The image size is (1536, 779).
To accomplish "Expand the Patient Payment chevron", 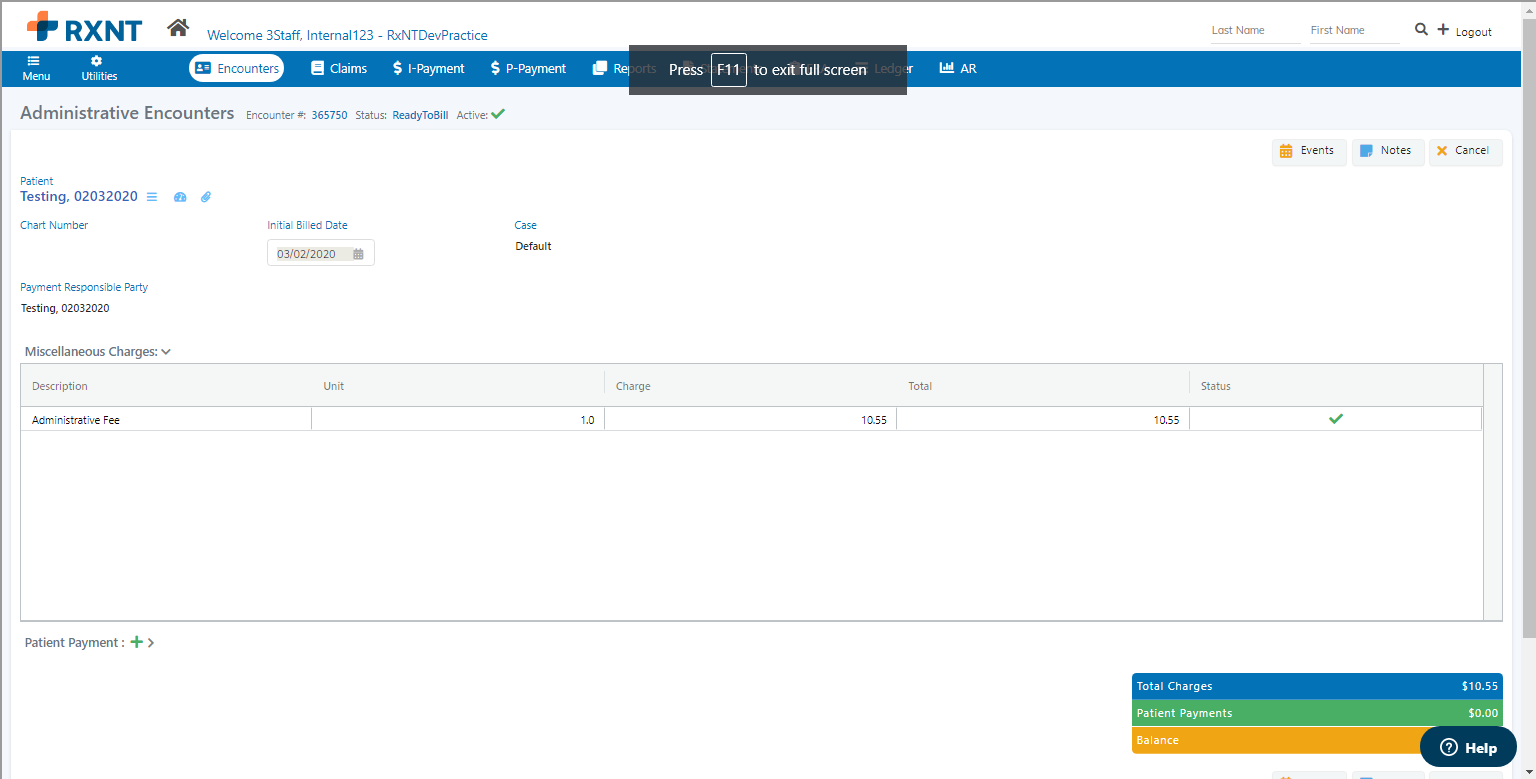I will 151,643.
